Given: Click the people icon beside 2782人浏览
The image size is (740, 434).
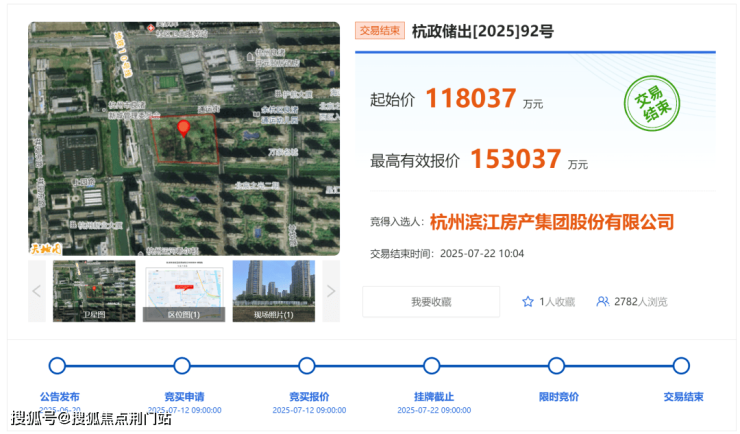Looking at the screenshot, I should click(x=603, y=301).
